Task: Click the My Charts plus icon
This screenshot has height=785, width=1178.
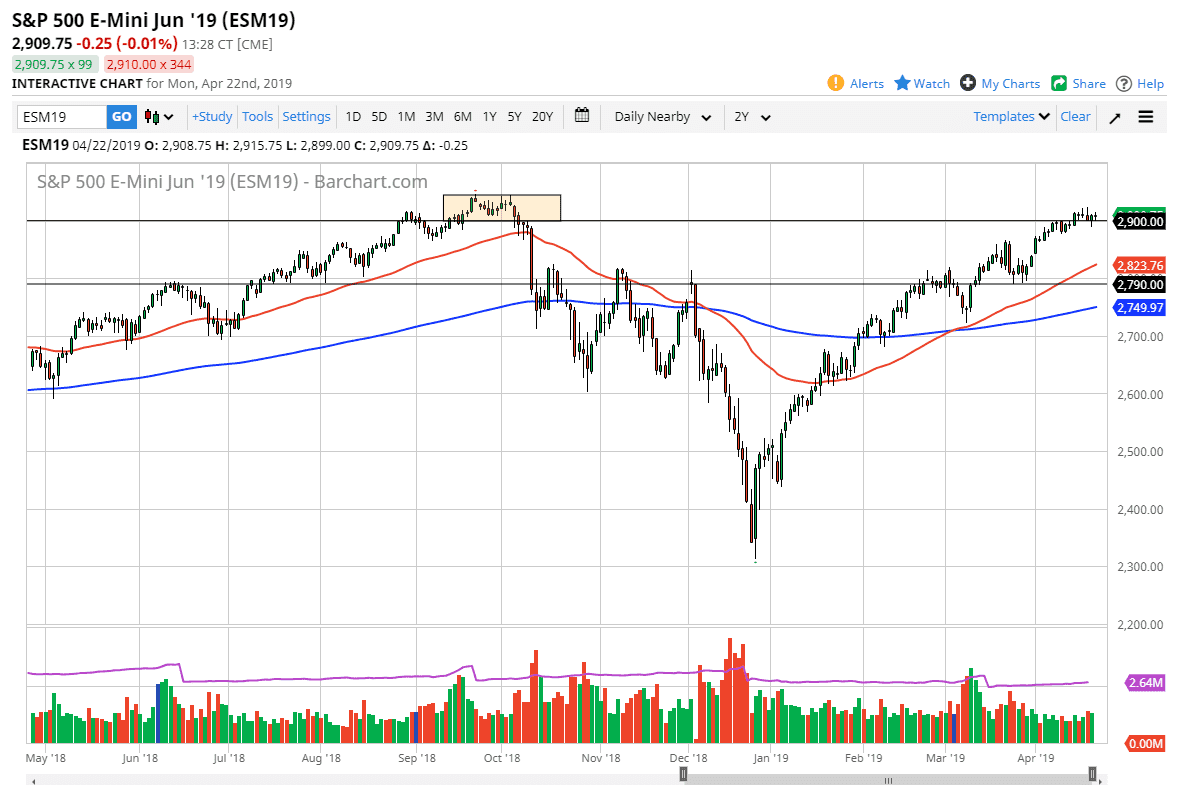Action: (966, 83)
